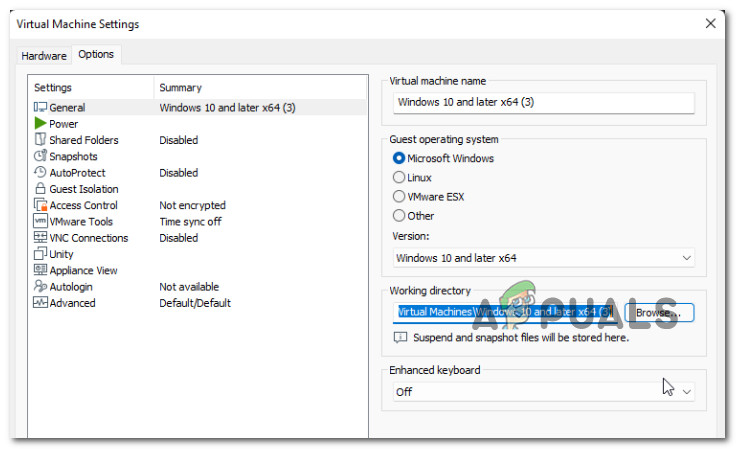
Task: Click the Autologin user icon
Action: pos(40,286)
